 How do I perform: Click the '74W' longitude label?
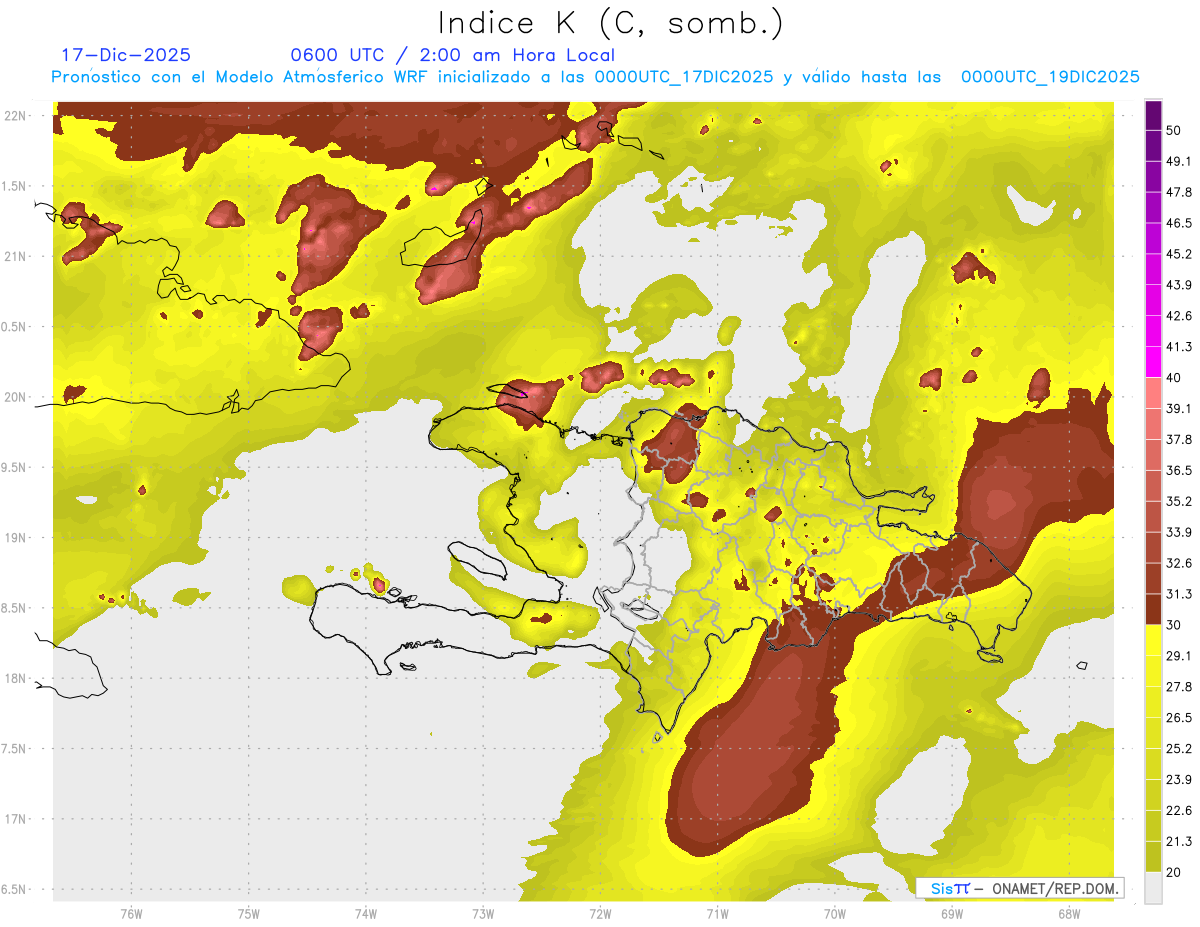click(x=366, y=913)
